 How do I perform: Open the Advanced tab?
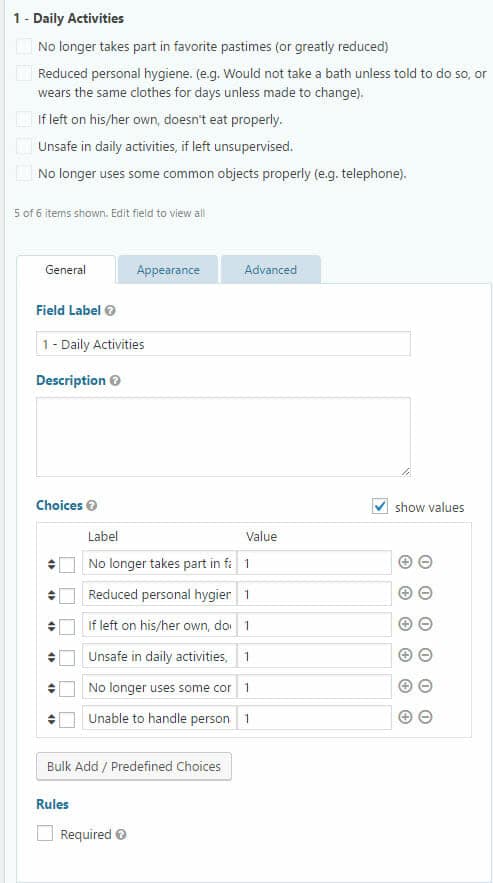click(x=270, y=270)
